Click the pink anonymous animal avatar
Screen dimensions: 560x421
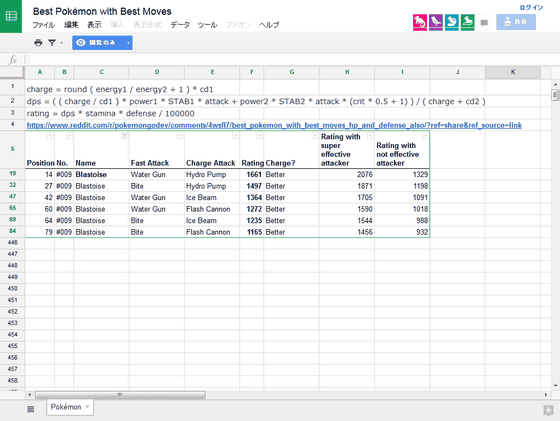click(x=420, y=22)
